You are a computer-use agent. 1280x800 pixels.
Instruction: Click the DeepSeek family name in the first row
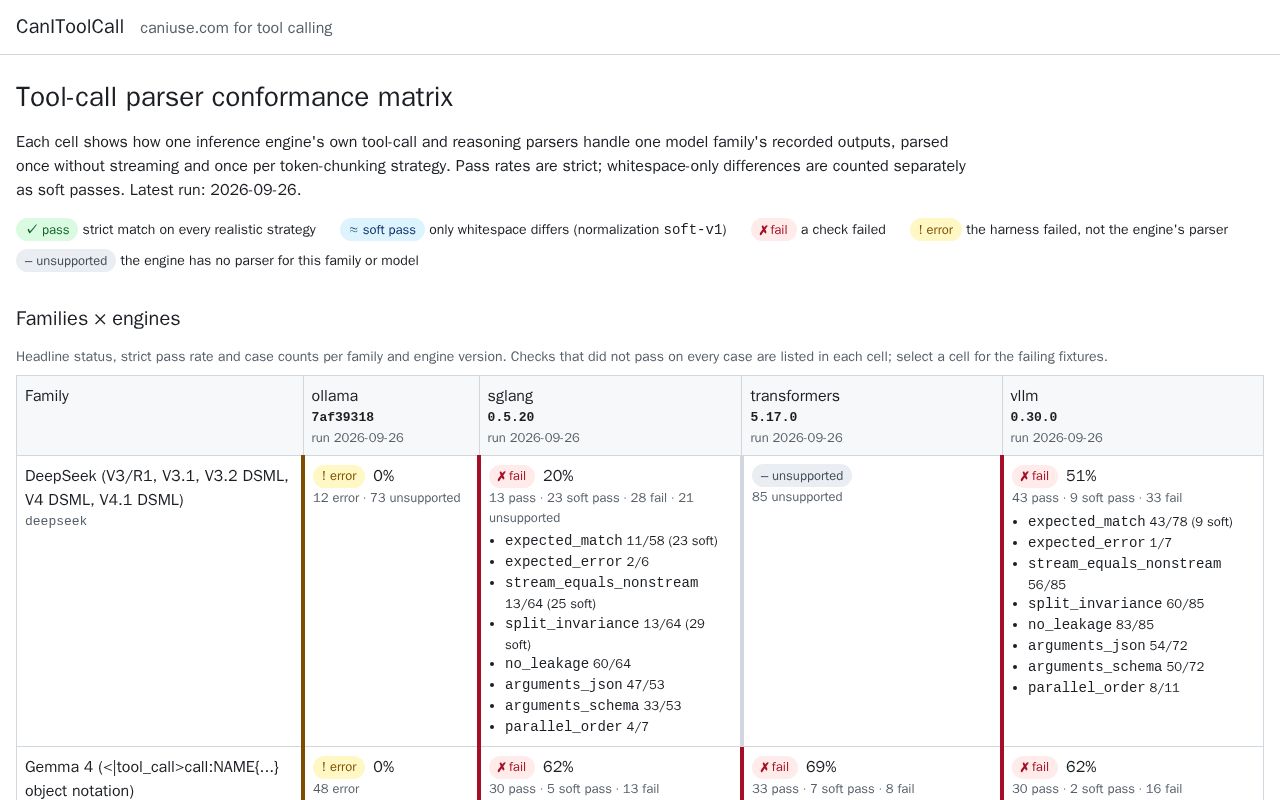(x=157, y=488)
